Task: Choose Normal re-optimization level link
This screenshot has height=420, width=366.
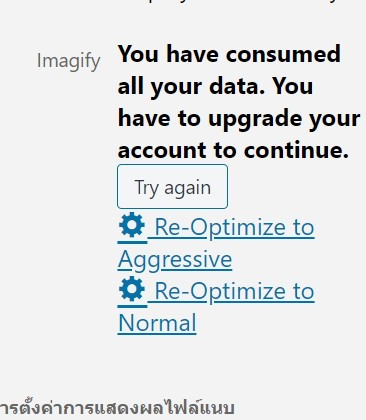Action: tap(216, 307)
